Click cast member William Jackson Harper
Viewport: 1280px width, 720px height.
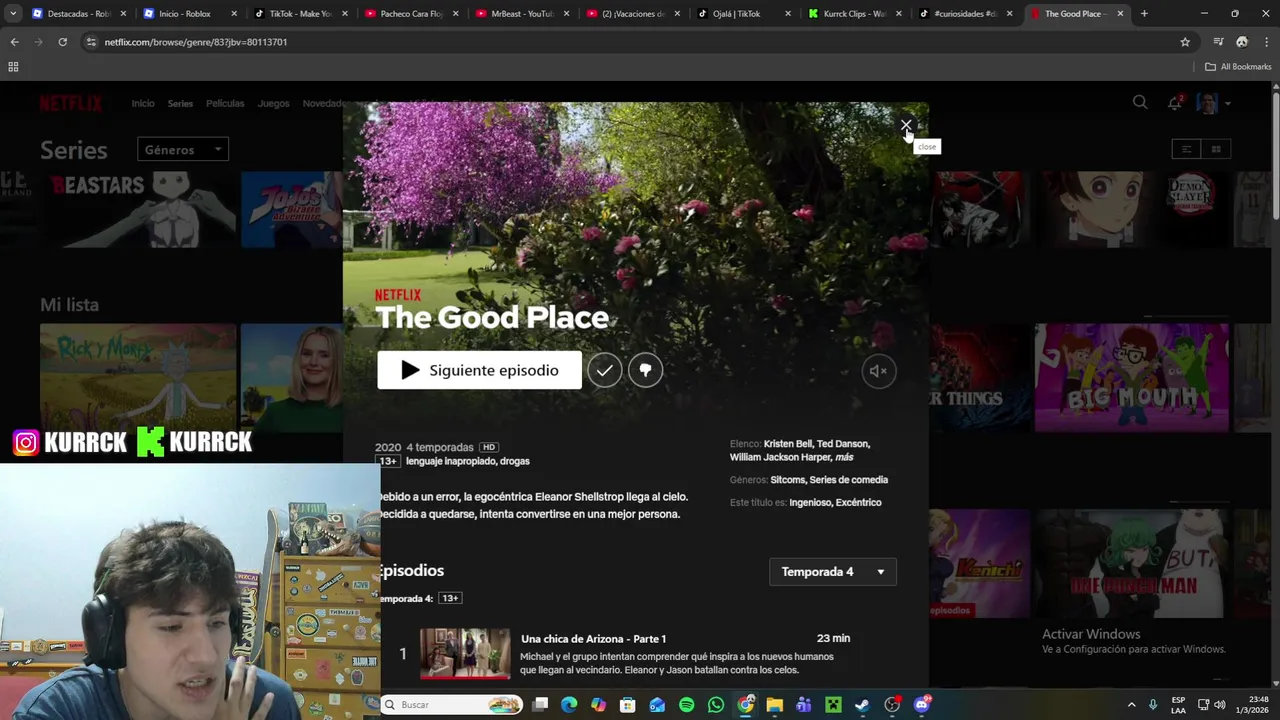point(780,457)
